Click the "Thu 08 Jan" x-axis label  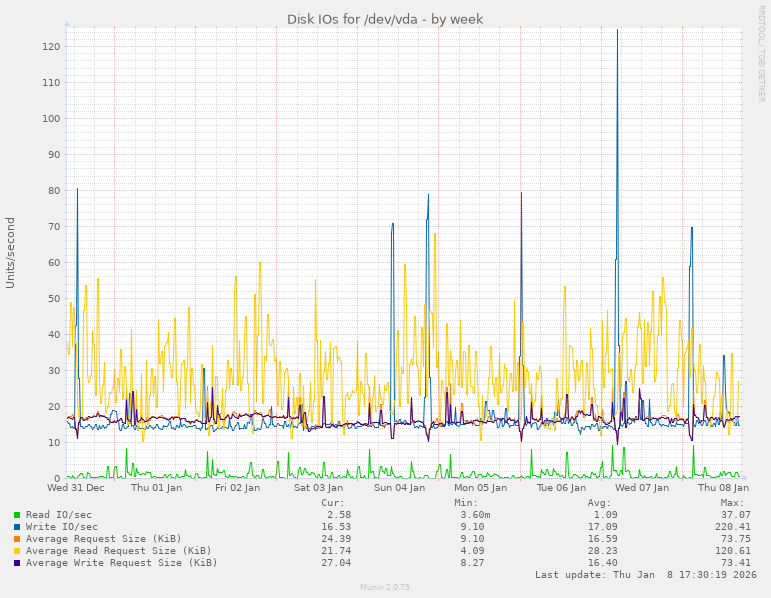click(723, 488)
